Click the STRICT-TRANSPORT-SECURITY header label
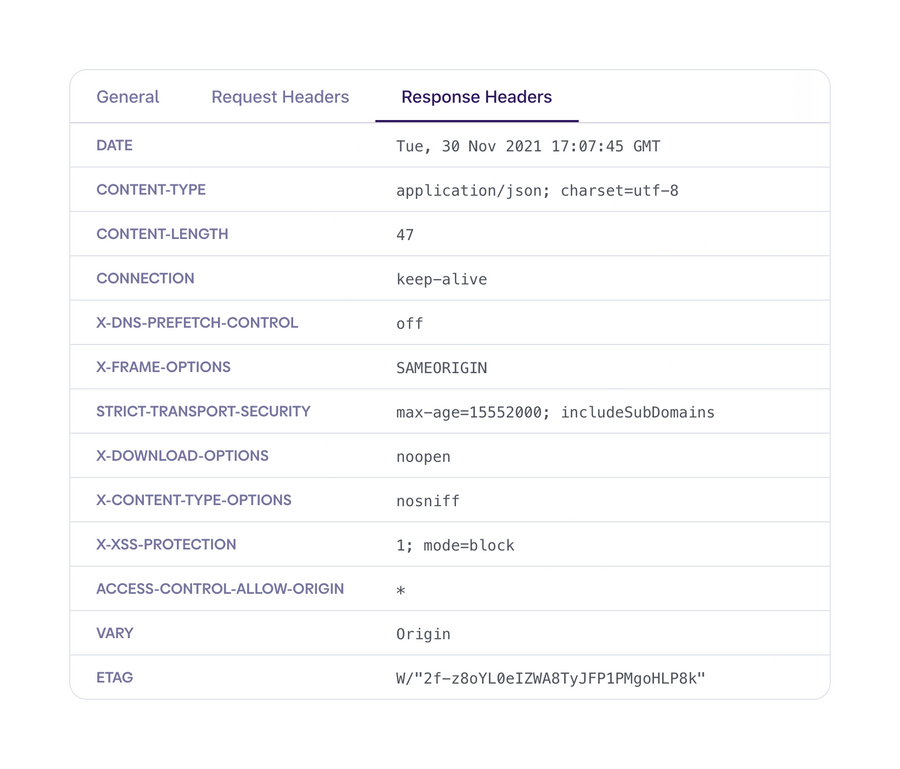Screen dimensions: 900x769 click(203, 412)
